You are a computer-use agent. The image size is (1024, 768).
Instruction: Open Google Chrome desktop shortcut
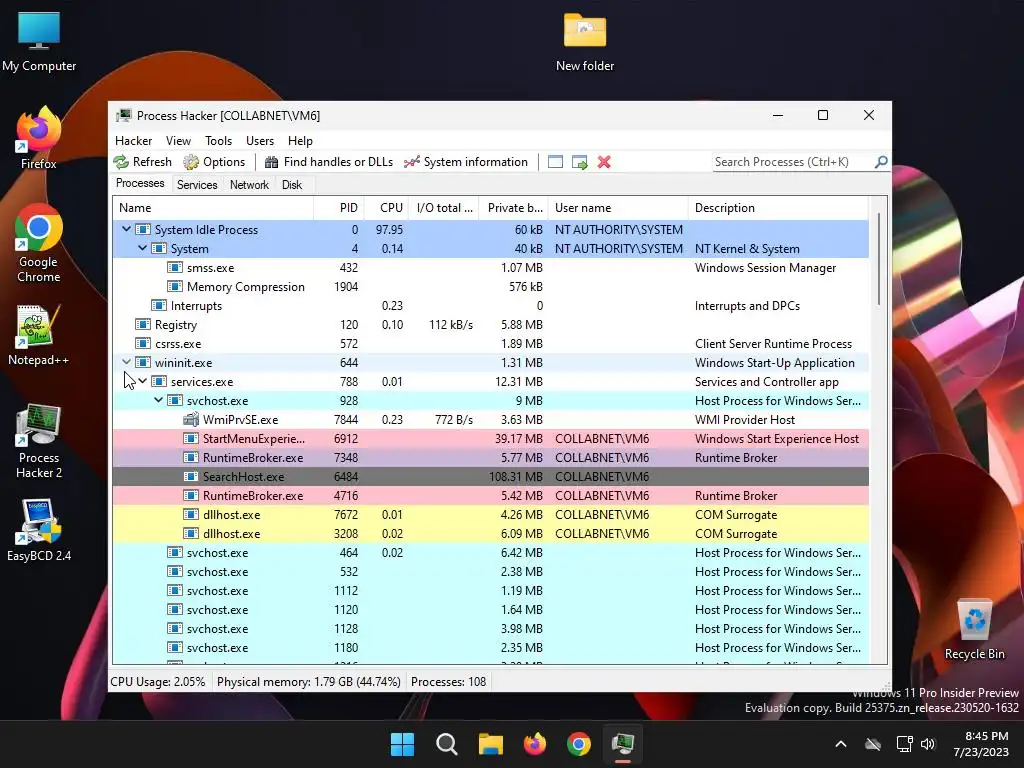[x=39, y=243]
